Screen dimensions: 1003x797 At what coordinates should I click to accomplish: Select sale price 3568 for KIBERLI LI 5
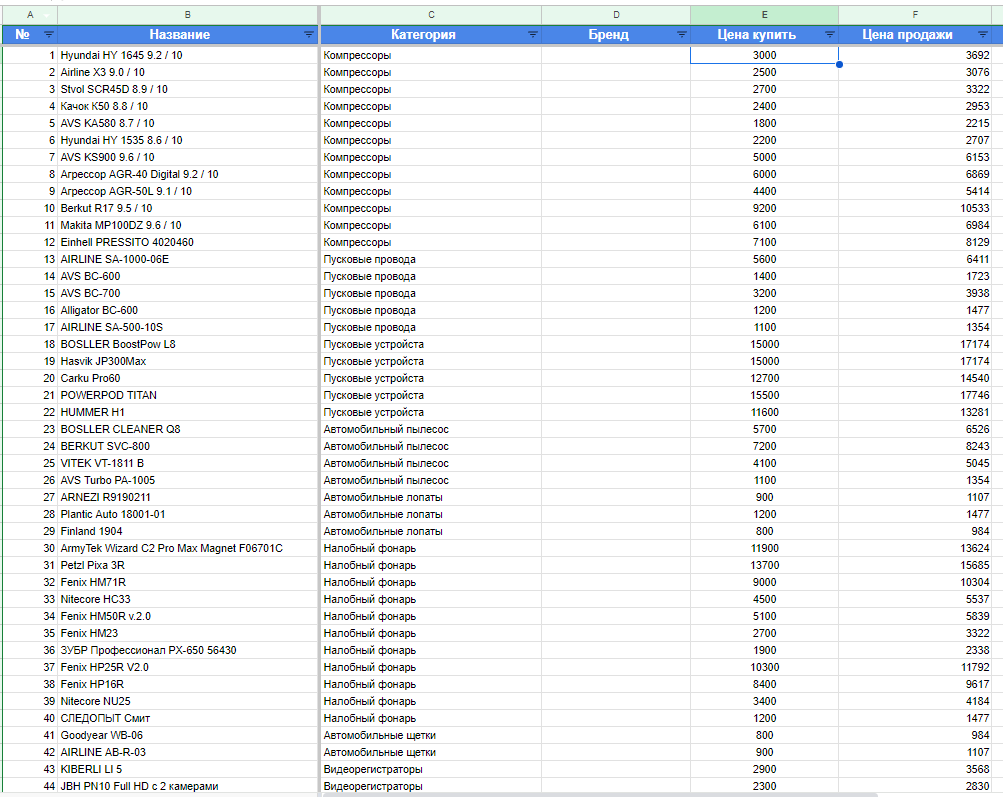pos(915,769)
